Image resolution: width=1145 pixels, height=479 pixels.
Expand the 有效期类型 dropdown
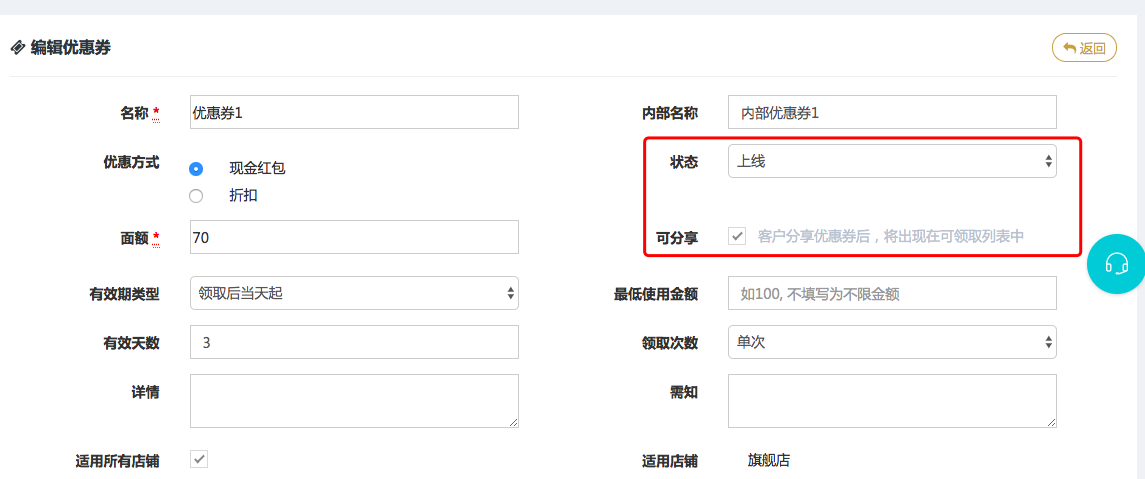pos(354,293)
